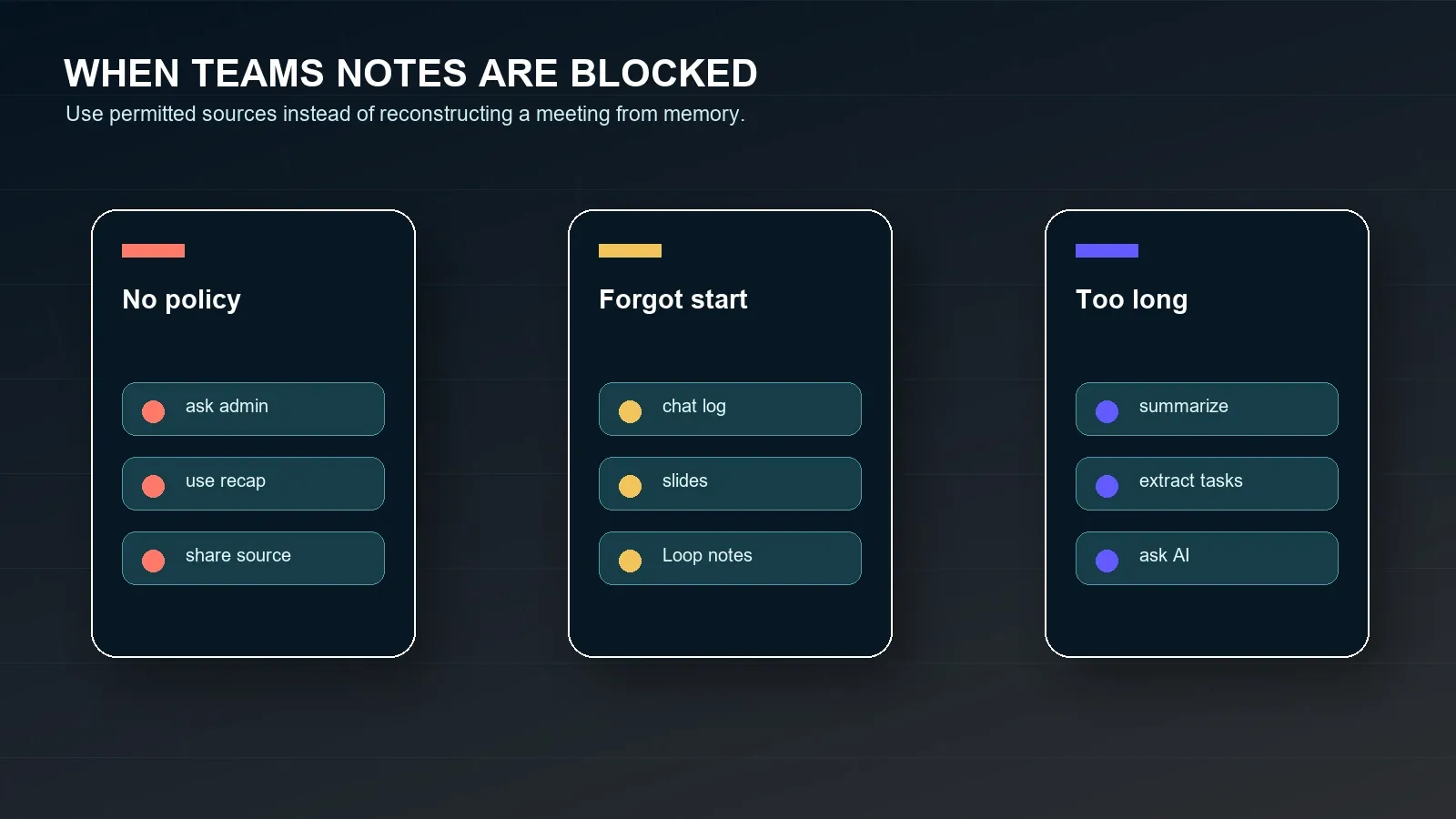This screenshot has height=819, width=1456.
Task: Click the yellow dot beside chat log
Action: click(630, 411)
